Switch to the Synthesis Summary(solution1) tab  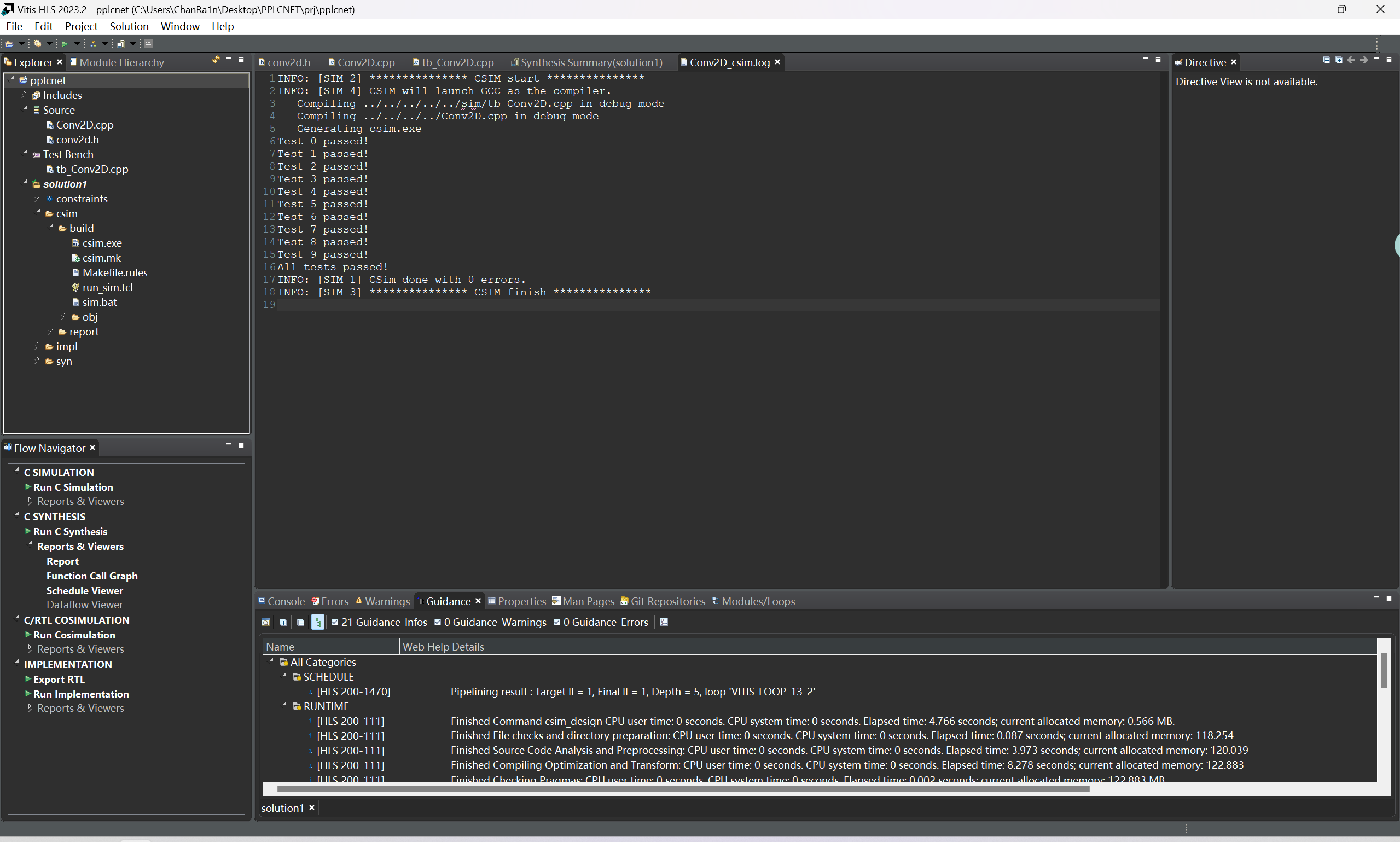point(590,62)
